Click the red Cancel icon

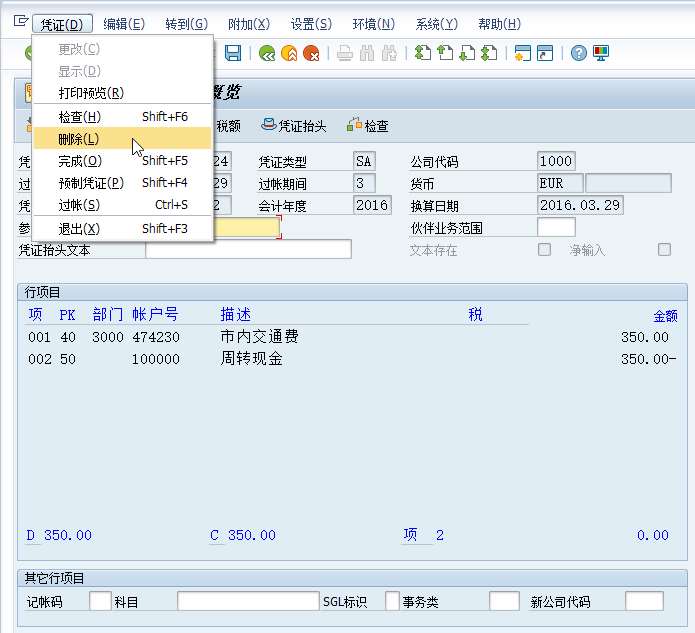(311, 53)
